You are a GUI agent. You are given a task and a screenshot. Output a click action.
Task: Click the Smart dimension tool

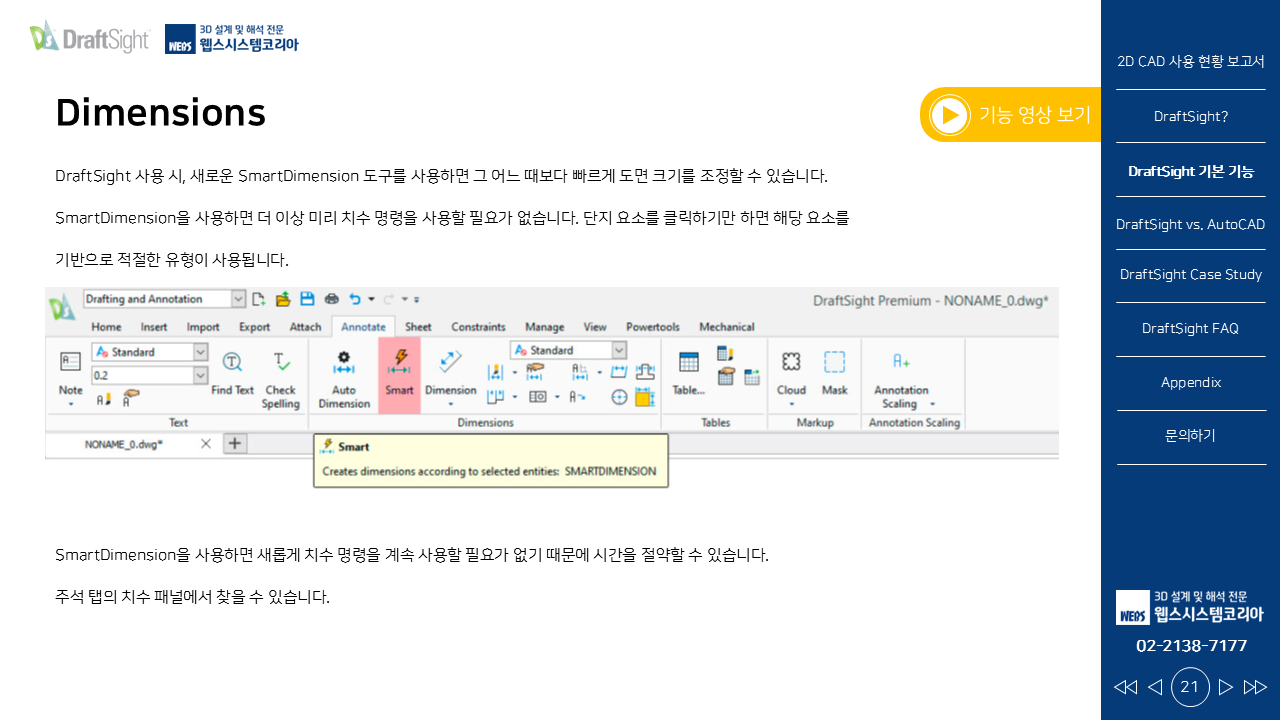point(399,375)
